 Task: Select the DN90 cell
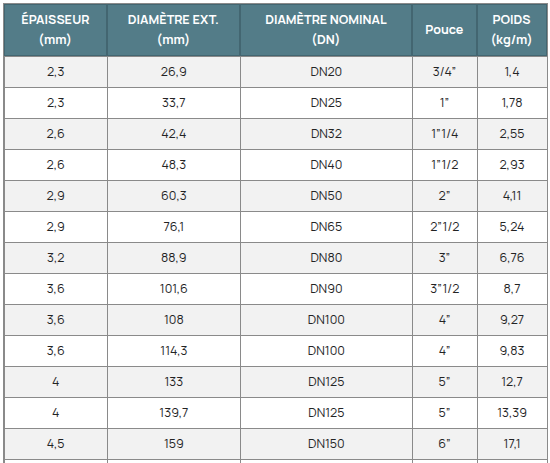pos(326,289)
